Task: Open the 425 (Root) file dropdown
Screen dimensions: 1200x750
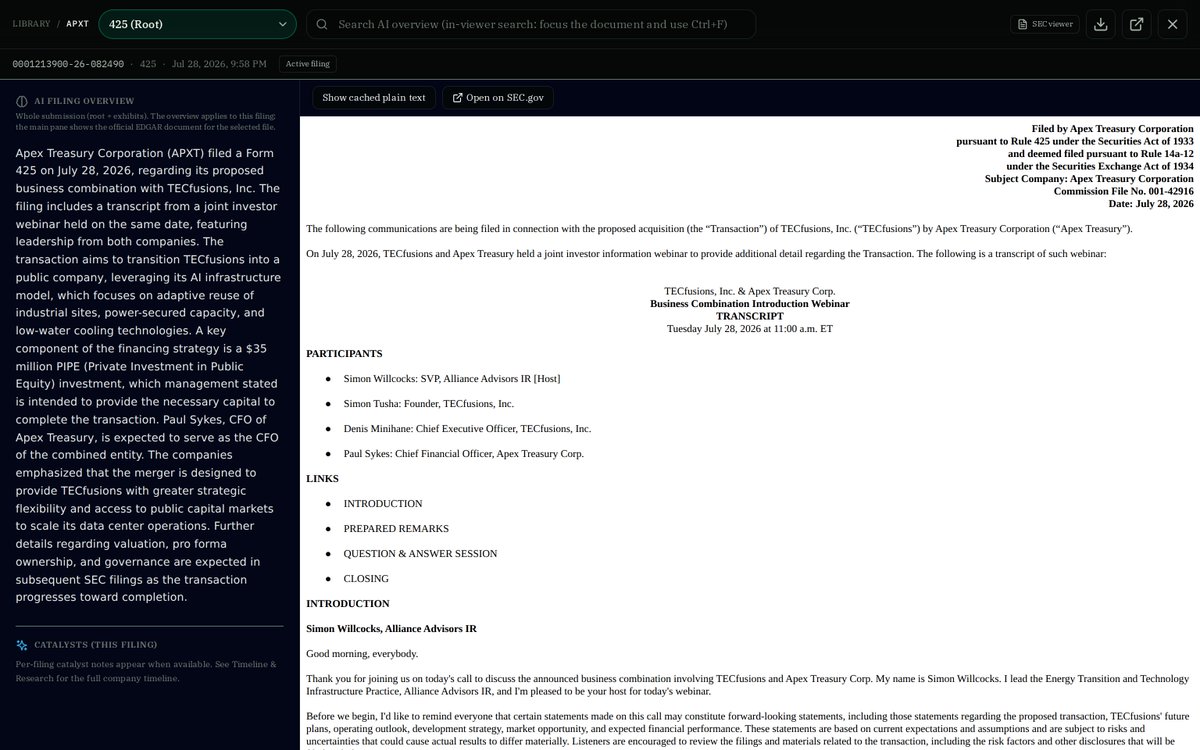Action: pyautogui.click(x=197, y=24)
